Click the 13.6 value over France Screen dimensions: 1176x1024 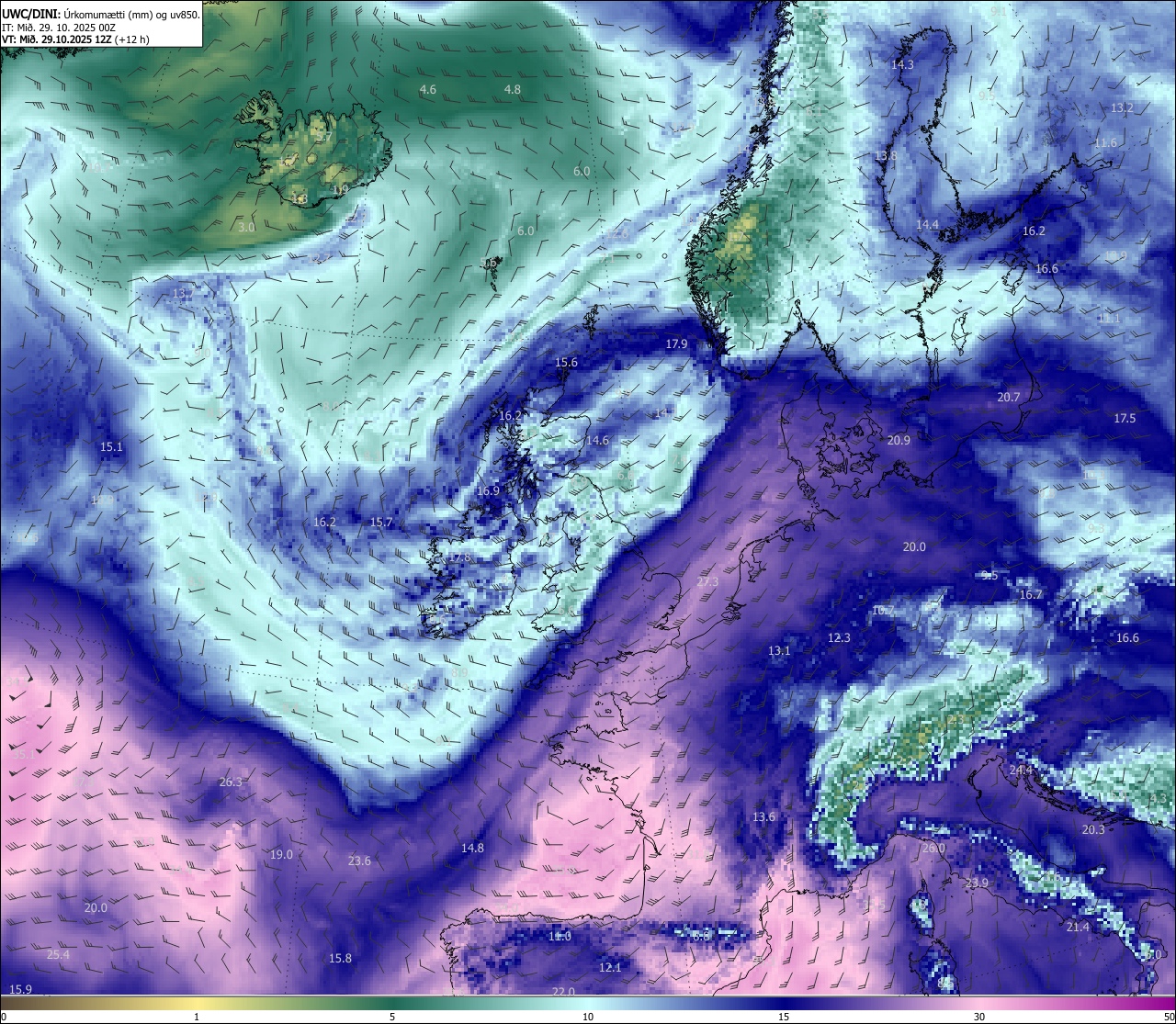tap(763, 816)
